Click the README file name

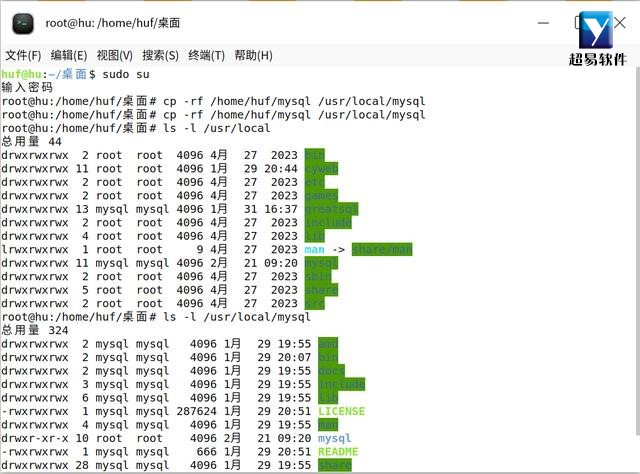338,452
